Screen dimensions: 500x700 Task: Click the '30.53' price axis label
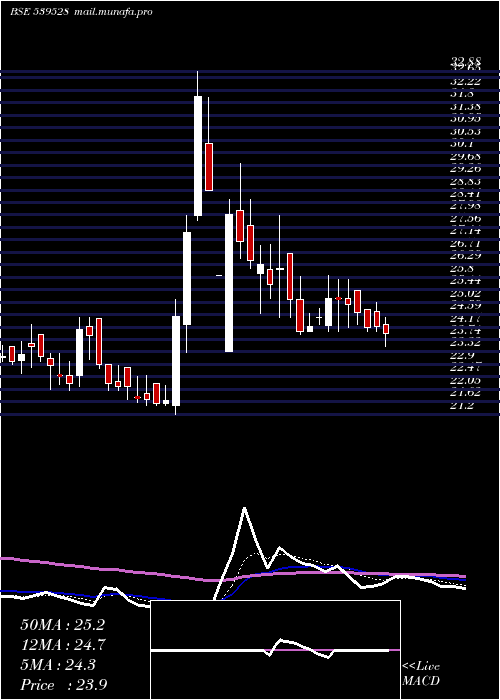click(466, 131)
